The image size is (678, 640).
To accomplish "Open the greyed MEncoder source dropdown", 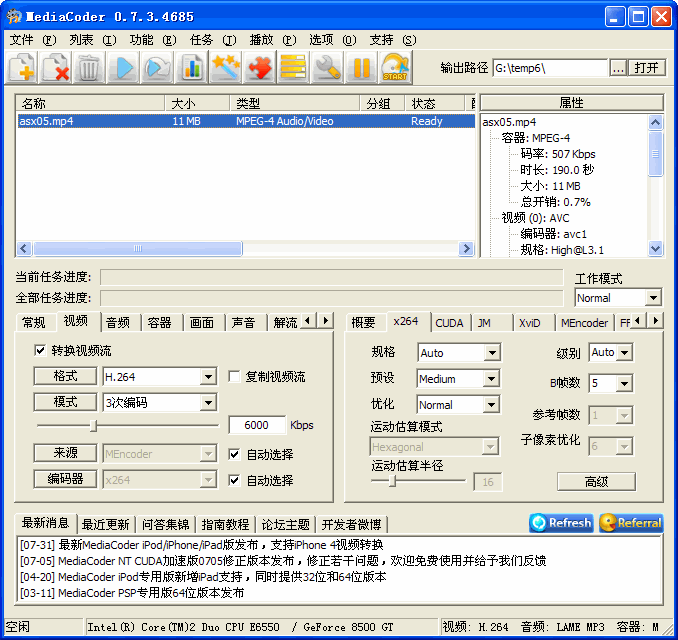I will click(208, 454).
